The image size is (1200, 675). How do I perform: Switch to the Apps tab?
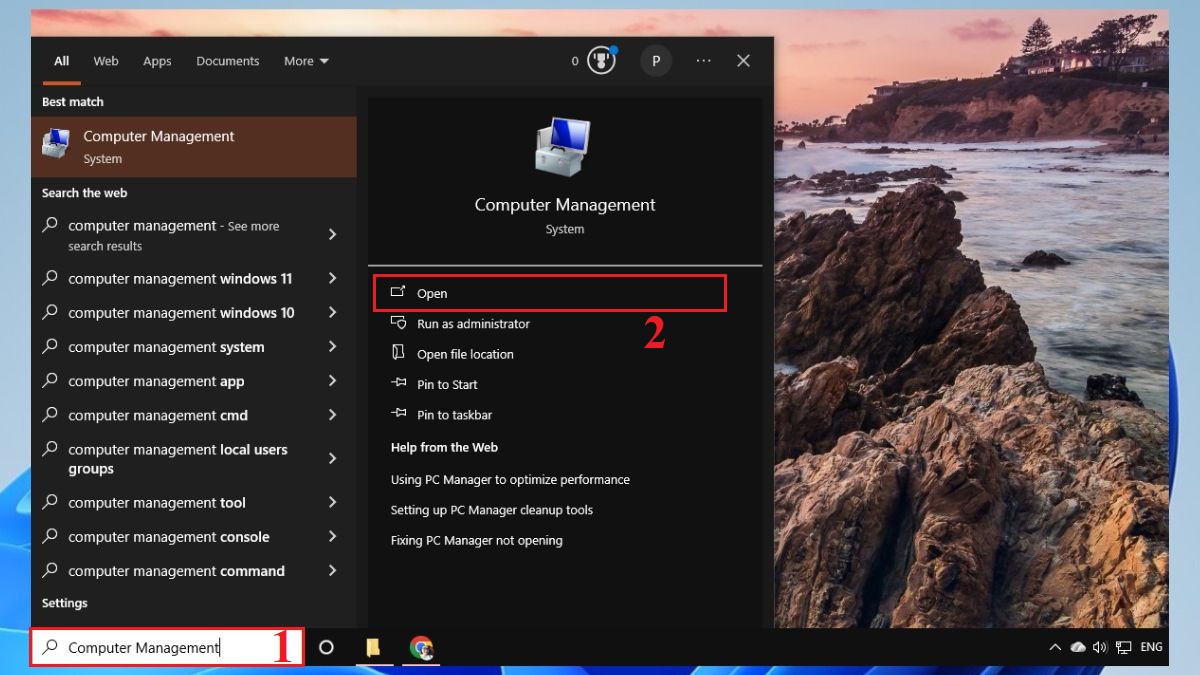157,61
